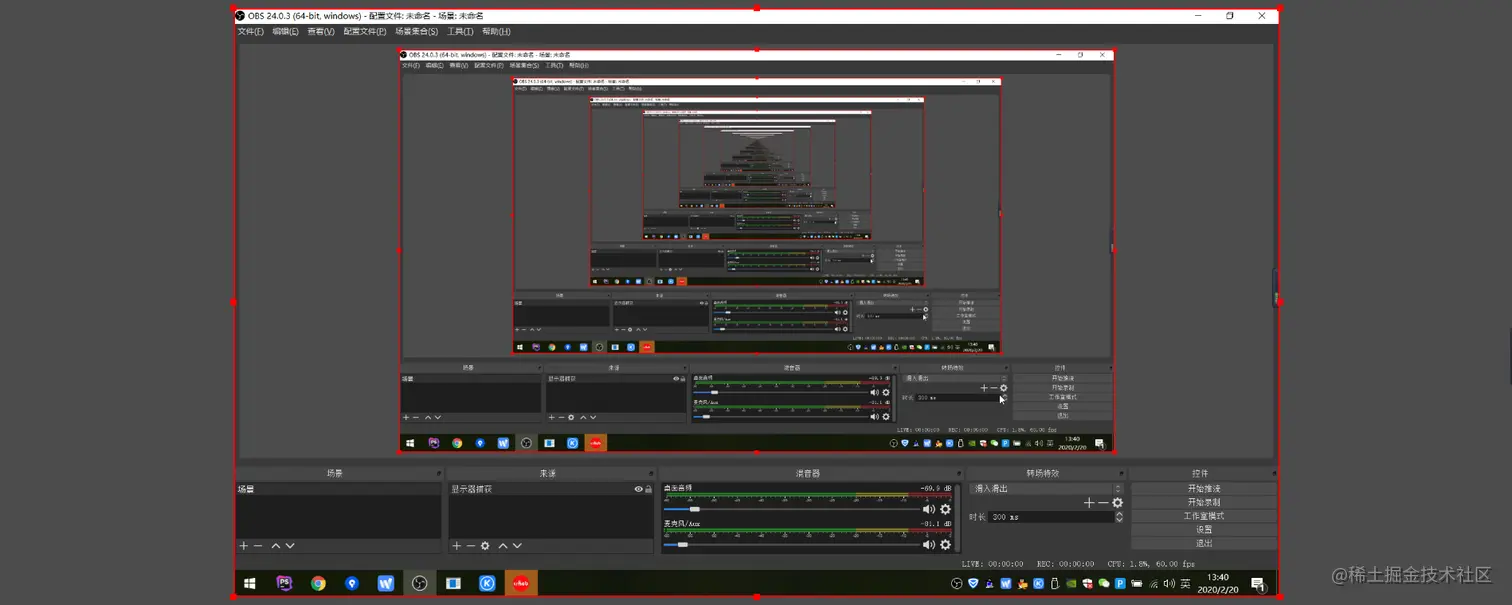Viewport: 1512px width, 605px height.
Task: Click the mixer panel vertical scrollbar
Action: point(958,517)
